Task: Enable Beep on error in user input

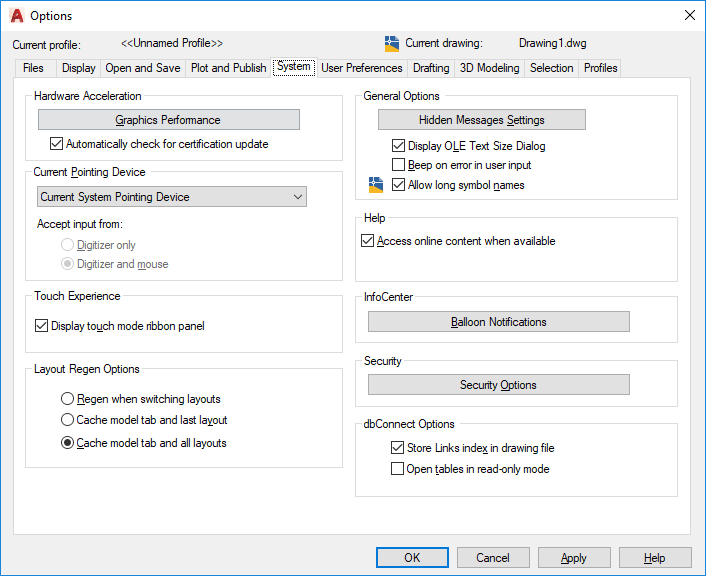Action: pos(399,165)
